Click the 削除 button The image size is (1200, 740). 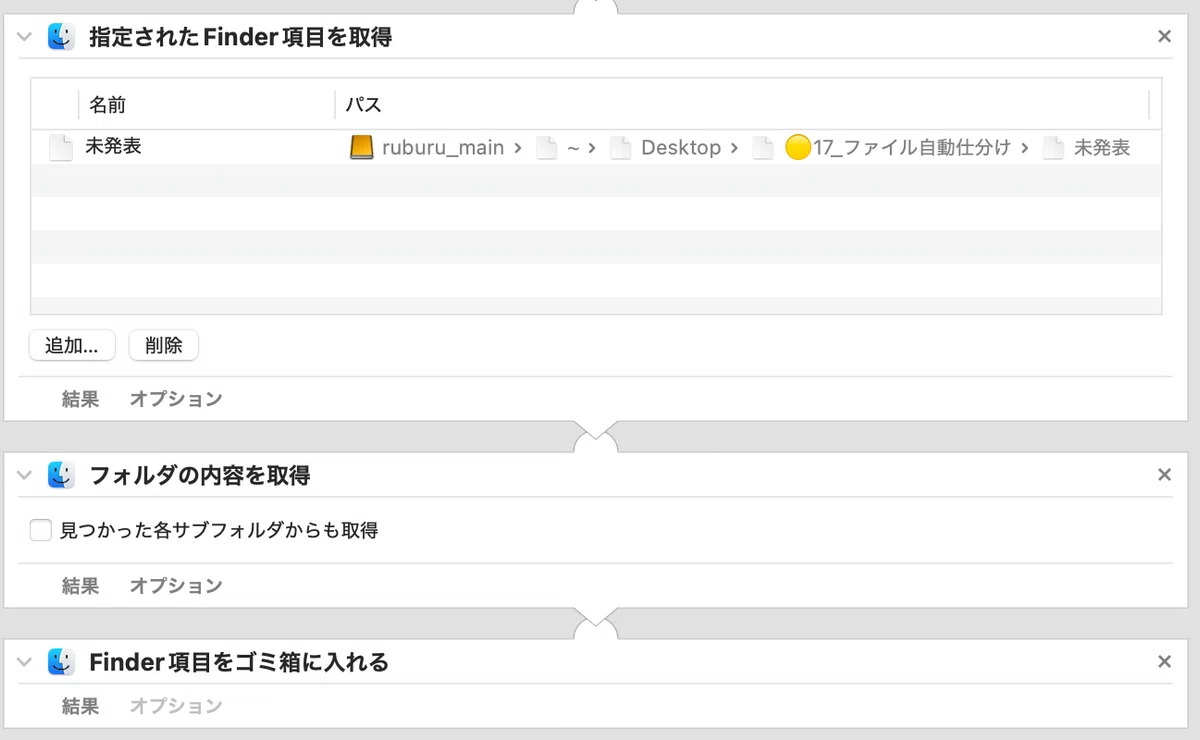point(164,345)
